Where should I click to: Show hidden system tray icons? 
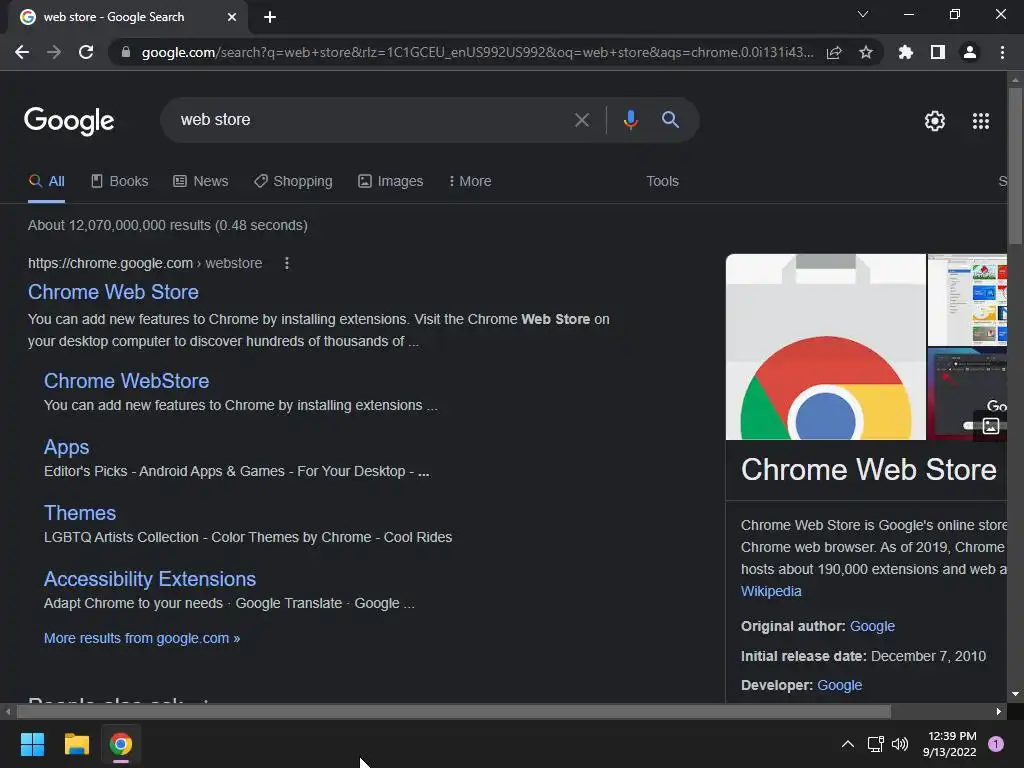tap(848, 744)
